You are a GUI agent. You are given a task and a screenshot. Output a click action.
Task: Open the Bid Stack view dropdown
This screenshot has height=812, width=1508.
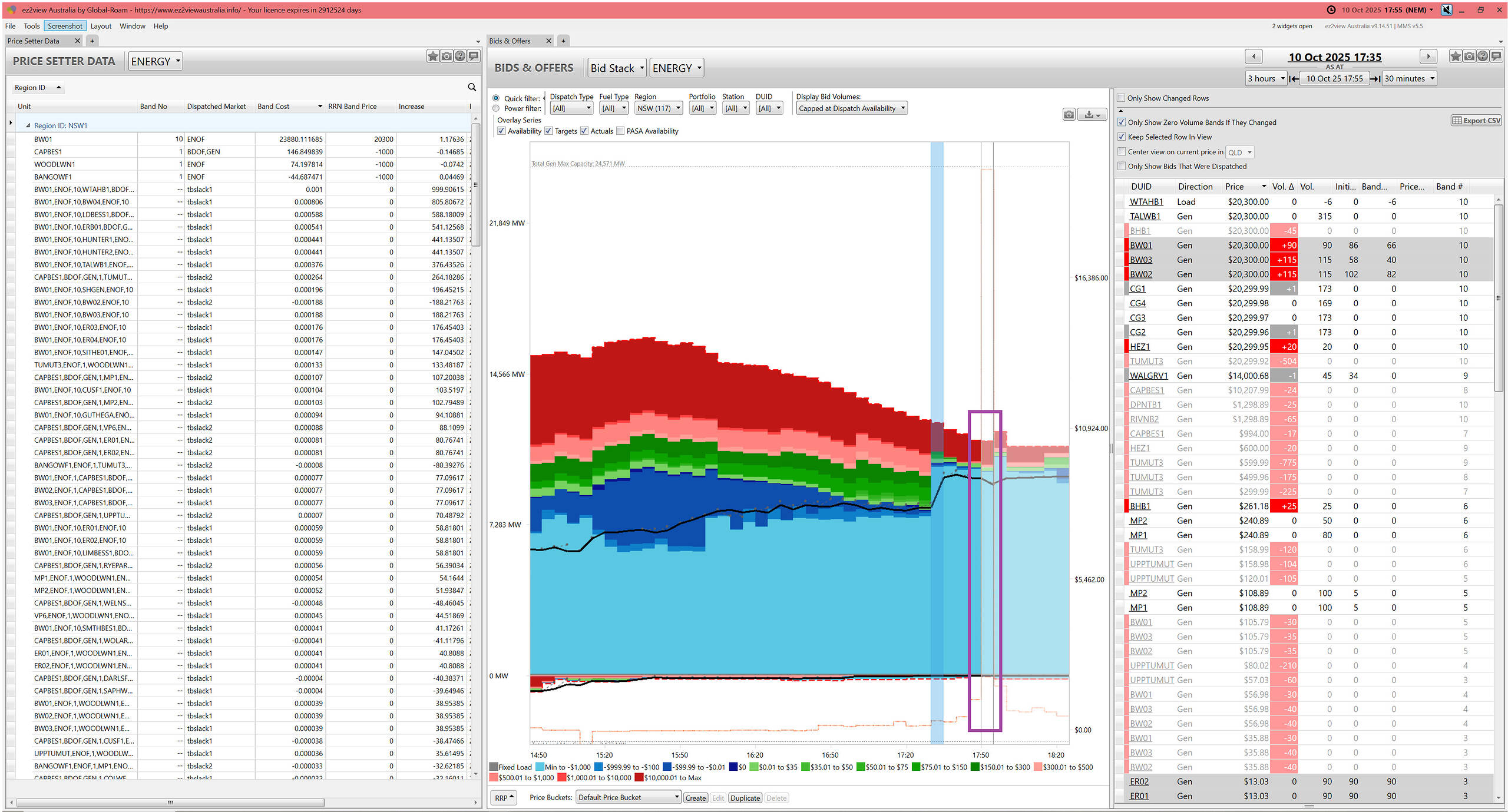(x=617, y=68)
